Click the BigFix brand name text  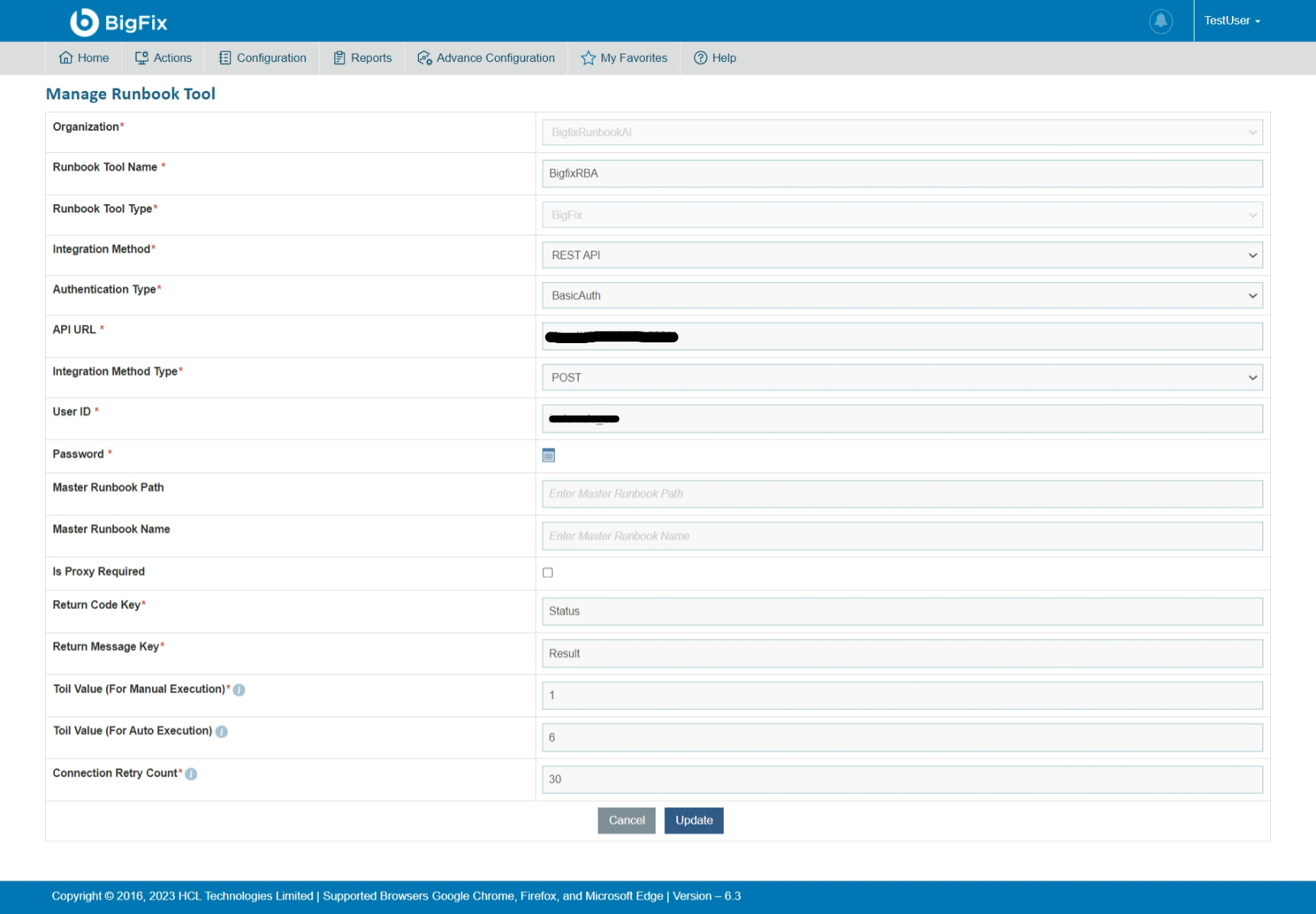(136, 23)
